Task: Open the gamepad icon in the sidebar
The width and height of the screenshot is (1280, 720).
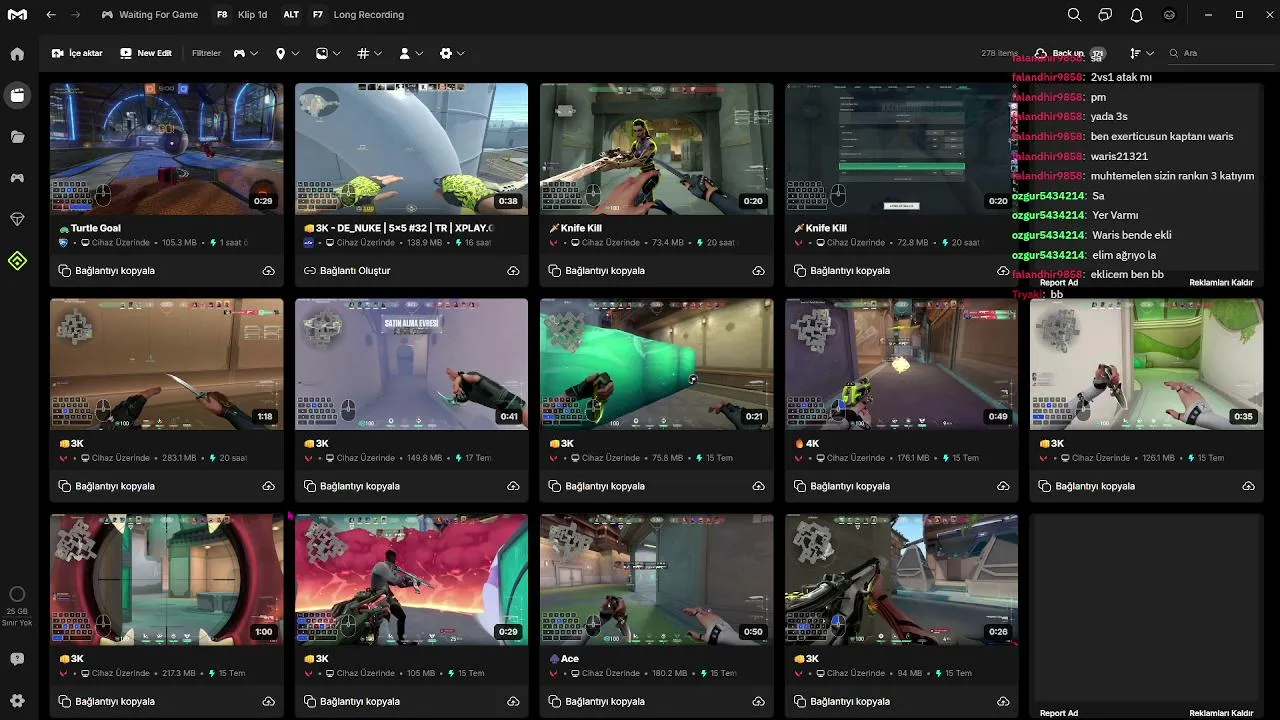Action: (x=17, y=178)
